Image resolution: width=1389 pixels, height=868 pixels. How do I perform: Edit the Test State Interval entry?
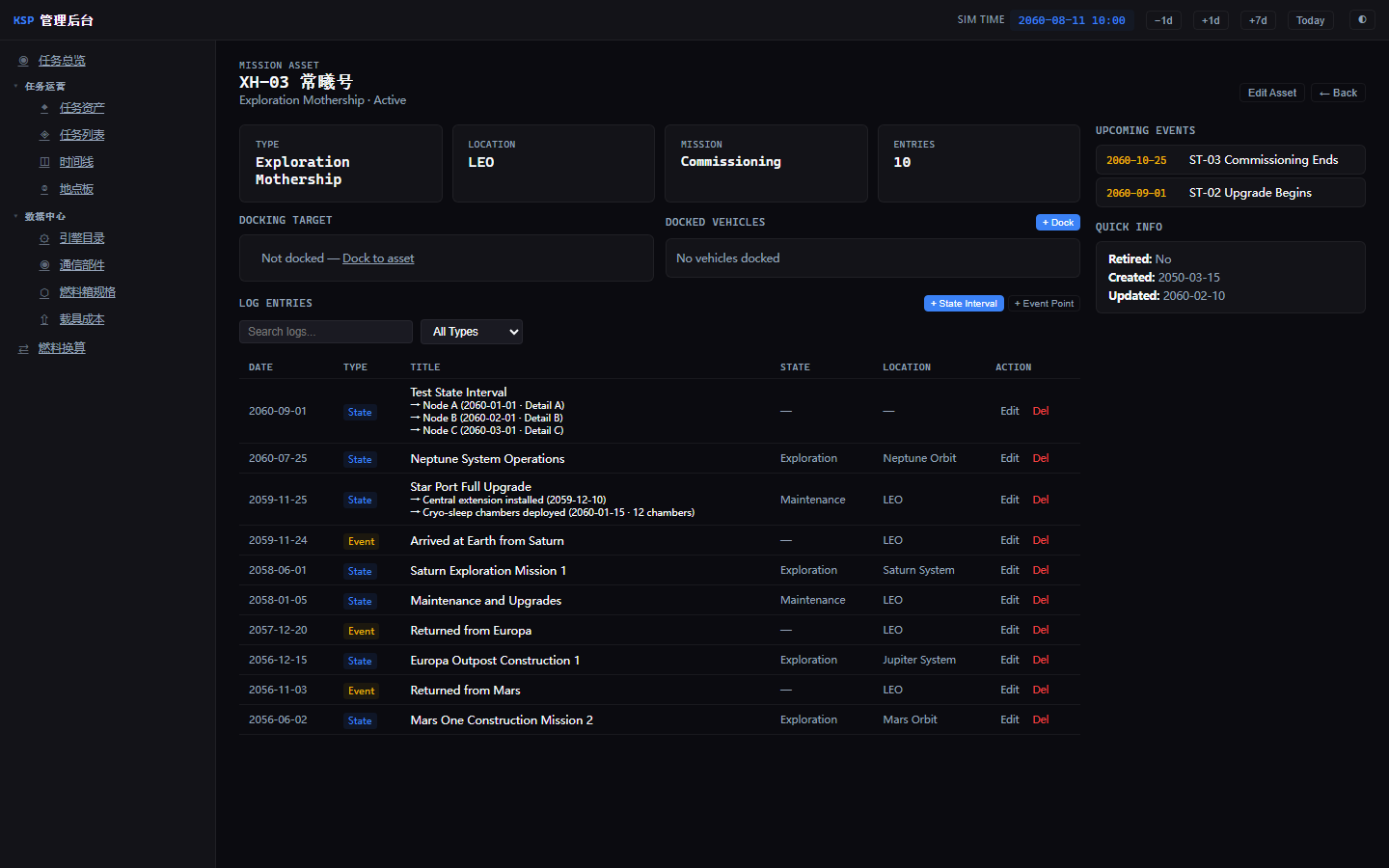pyautogui.click(x=1010, y=411)
